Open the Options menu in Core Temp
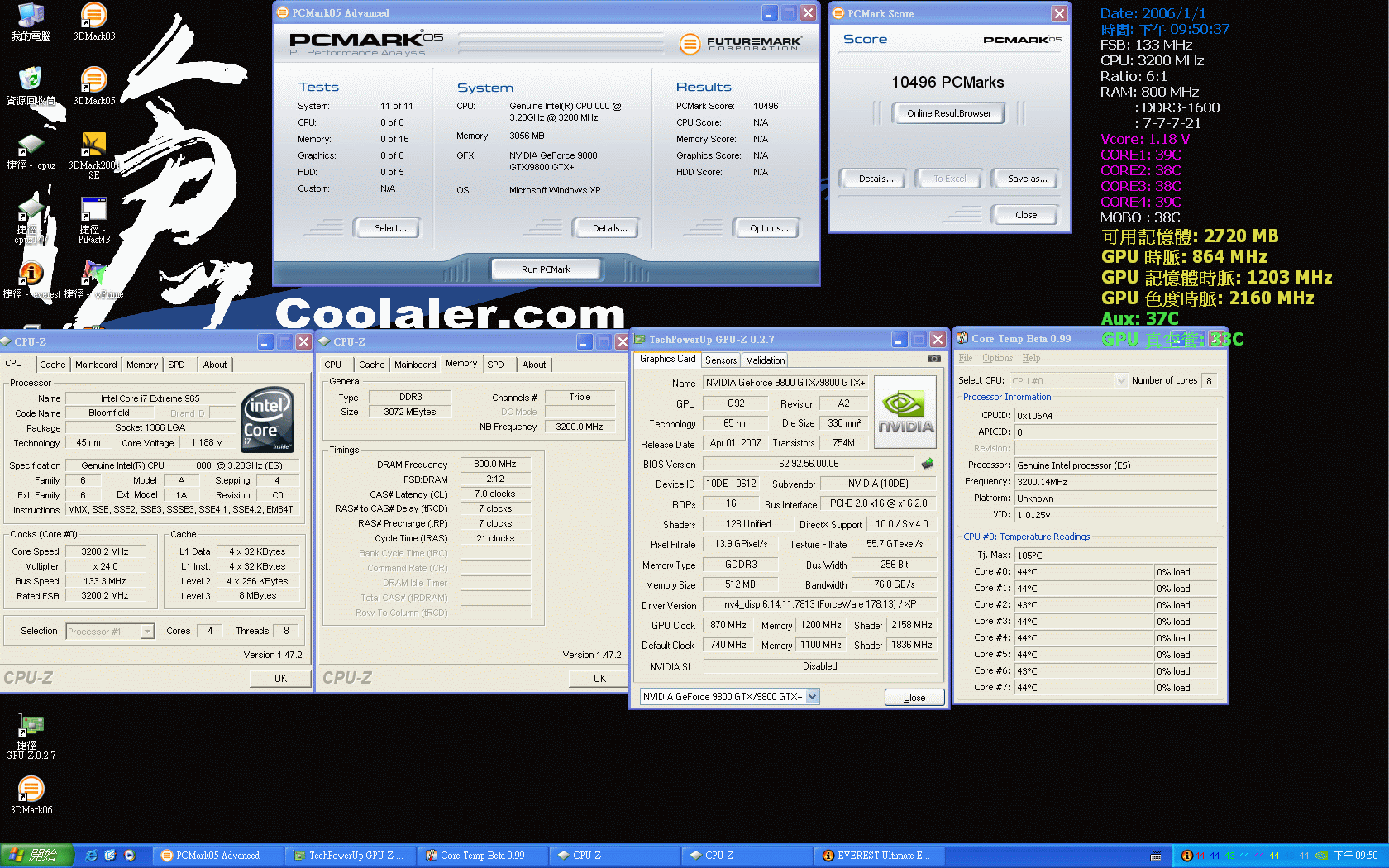Viewport: 1389px width, 868px height. [x=997, y=358]
